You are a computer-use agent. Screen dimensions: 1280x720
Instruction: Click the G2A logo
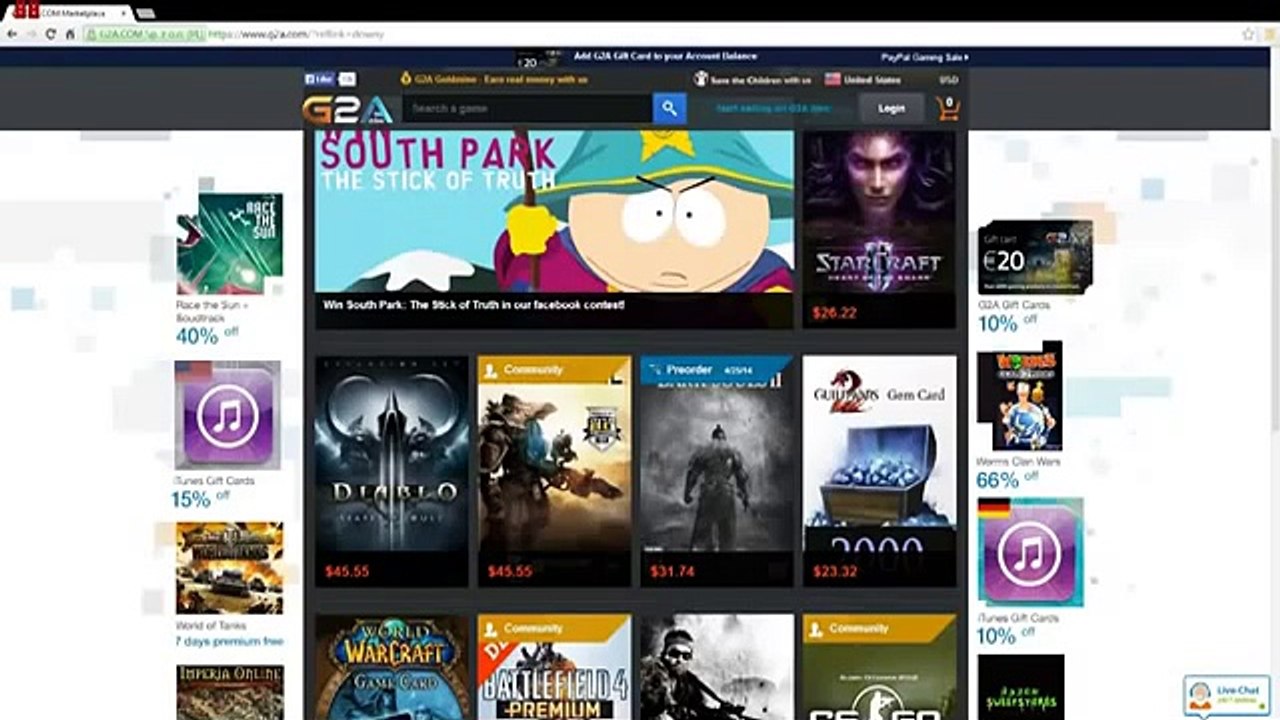[x=347, y=108]
